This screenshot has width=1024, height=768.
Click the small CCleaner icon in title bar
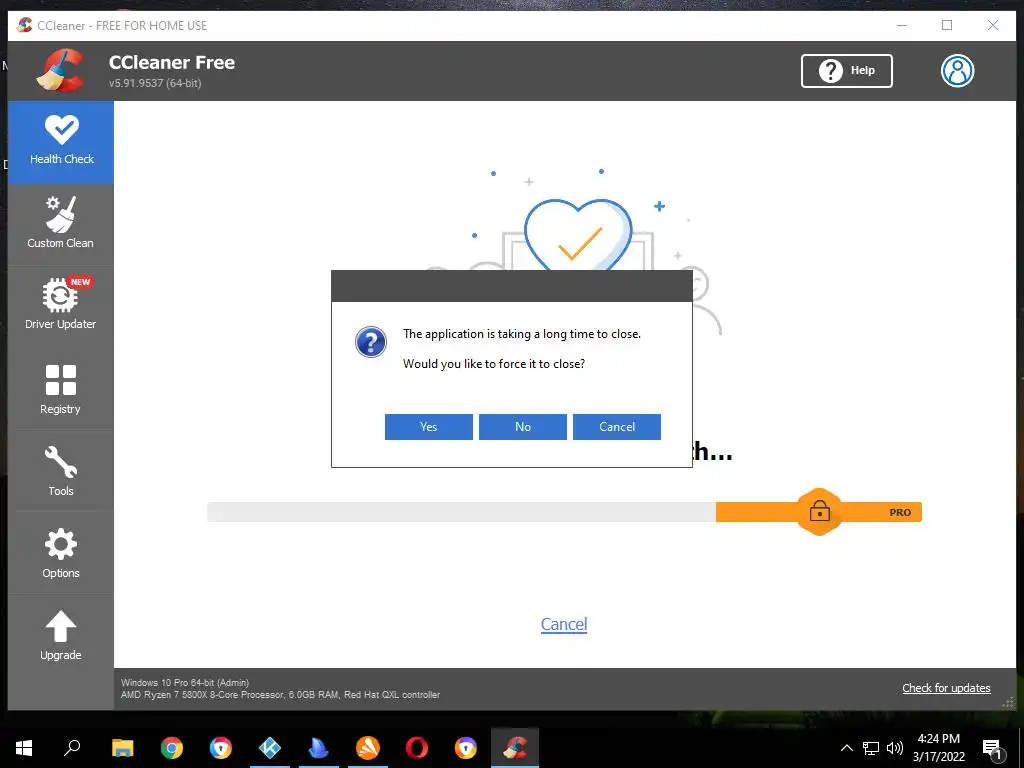tap(24, 25)
